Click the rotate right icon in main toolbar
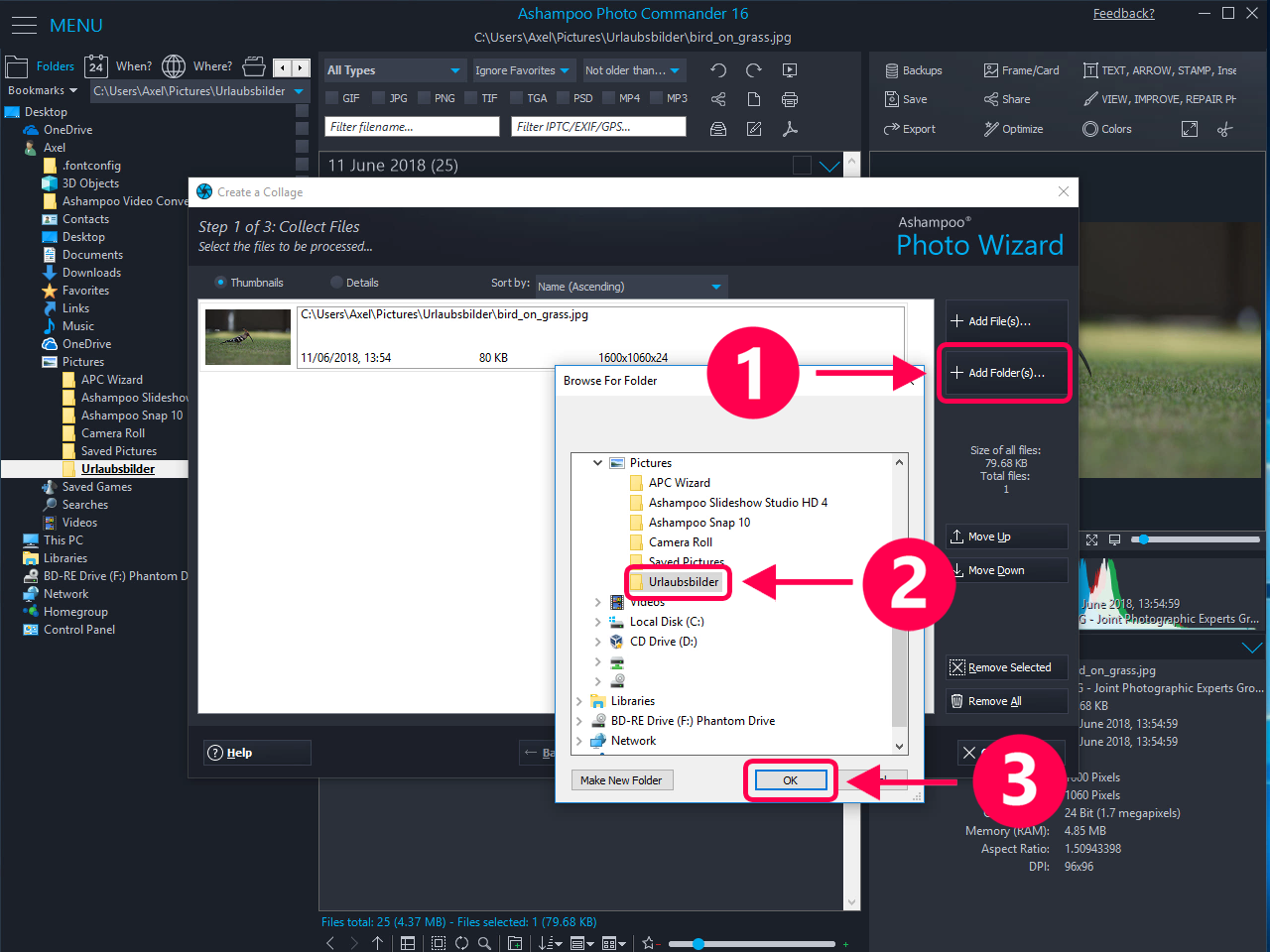 (x=754, y=70)
